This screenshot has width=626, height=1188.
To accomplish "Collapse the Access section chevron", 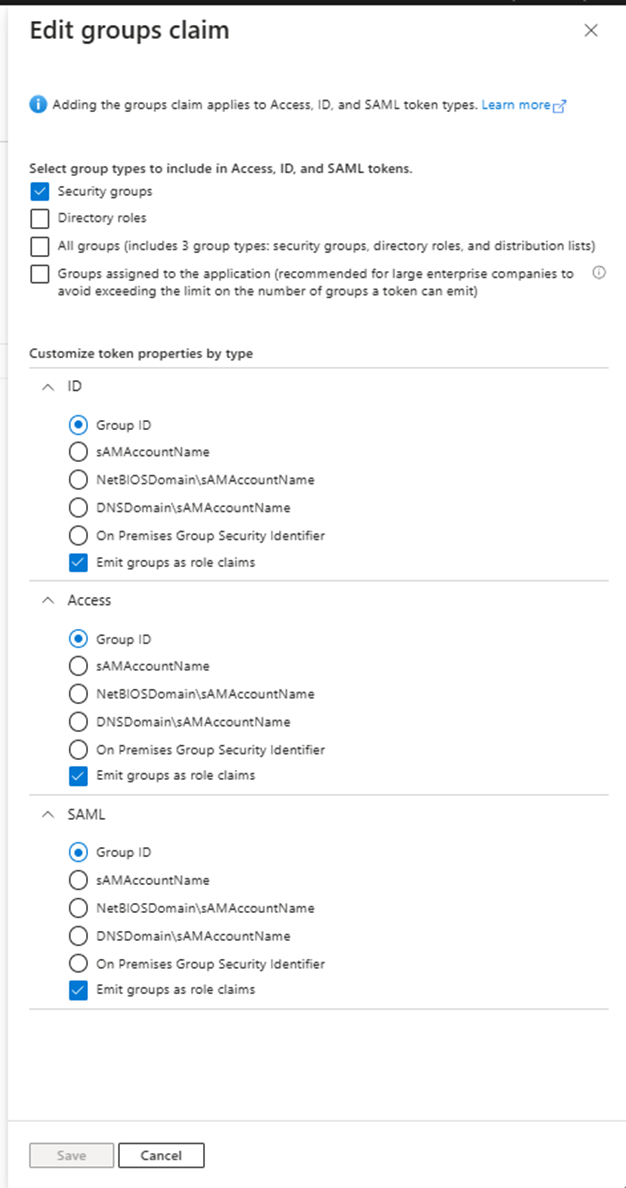I will click(49, 600).
